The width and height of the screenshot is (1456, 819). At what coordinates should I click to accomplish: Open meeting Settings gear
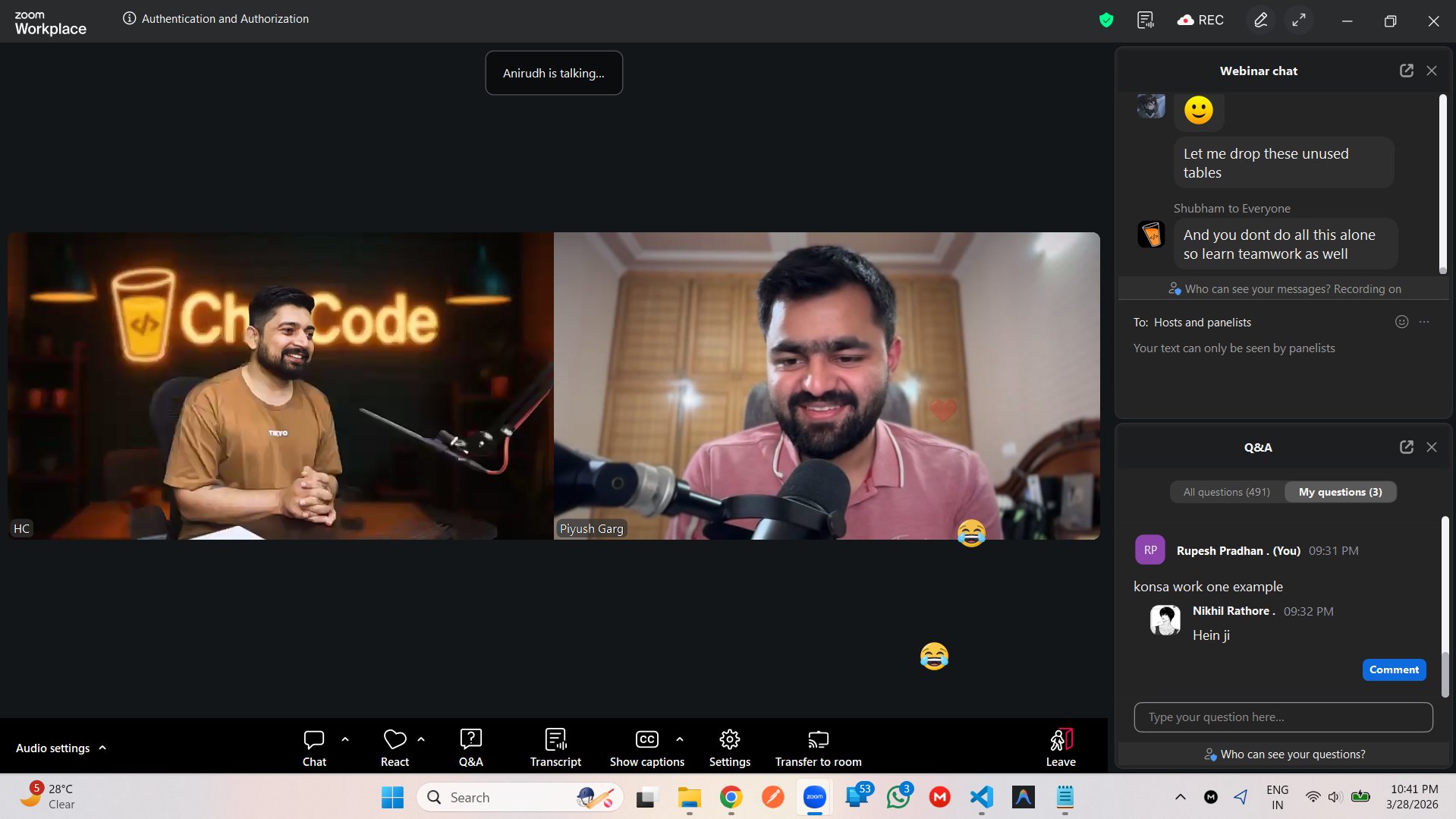tap(730, 748)
